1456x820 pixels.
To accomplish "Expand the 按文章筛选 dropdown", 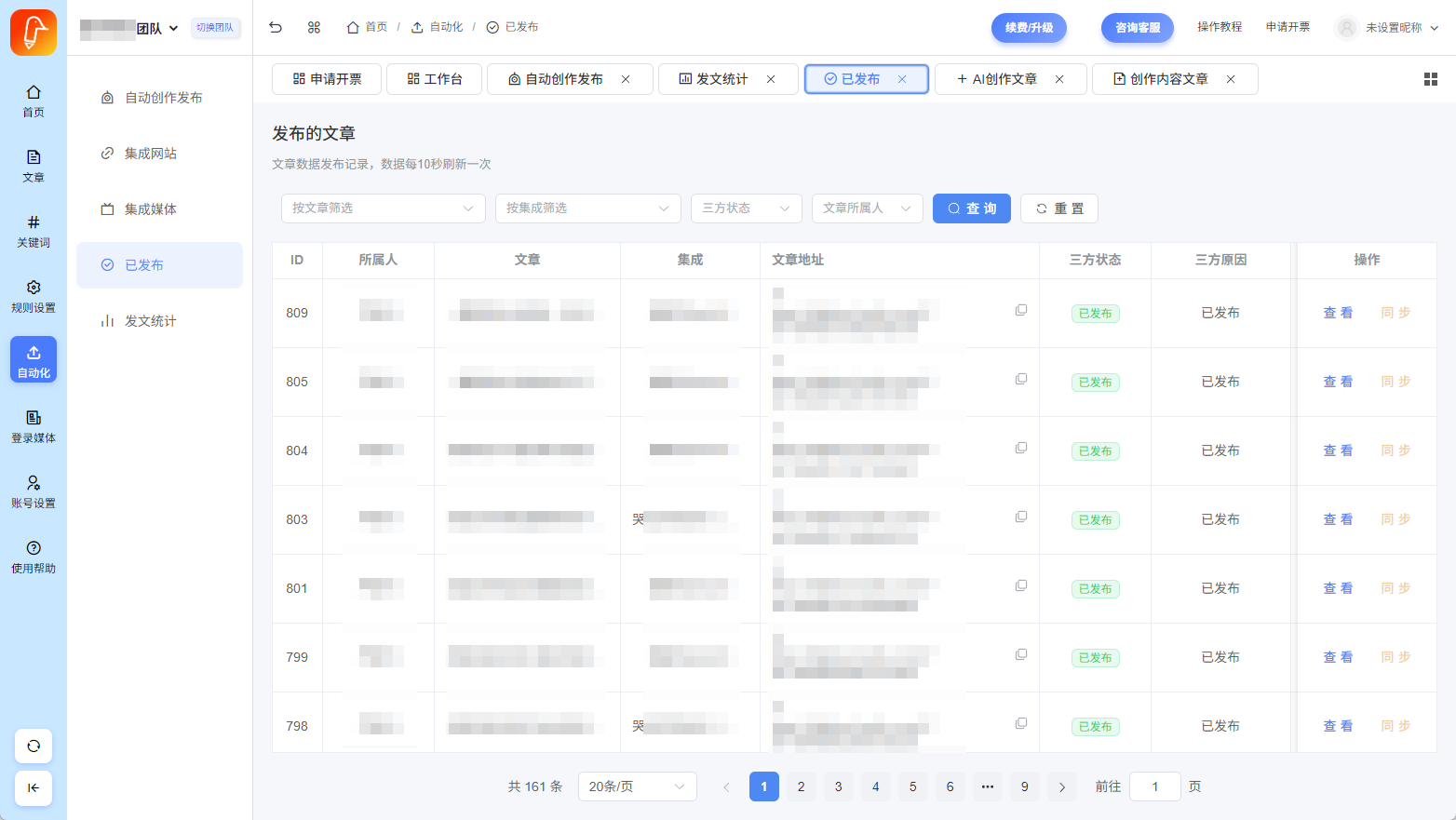I will pyautogui.click(x=383, y=208).
